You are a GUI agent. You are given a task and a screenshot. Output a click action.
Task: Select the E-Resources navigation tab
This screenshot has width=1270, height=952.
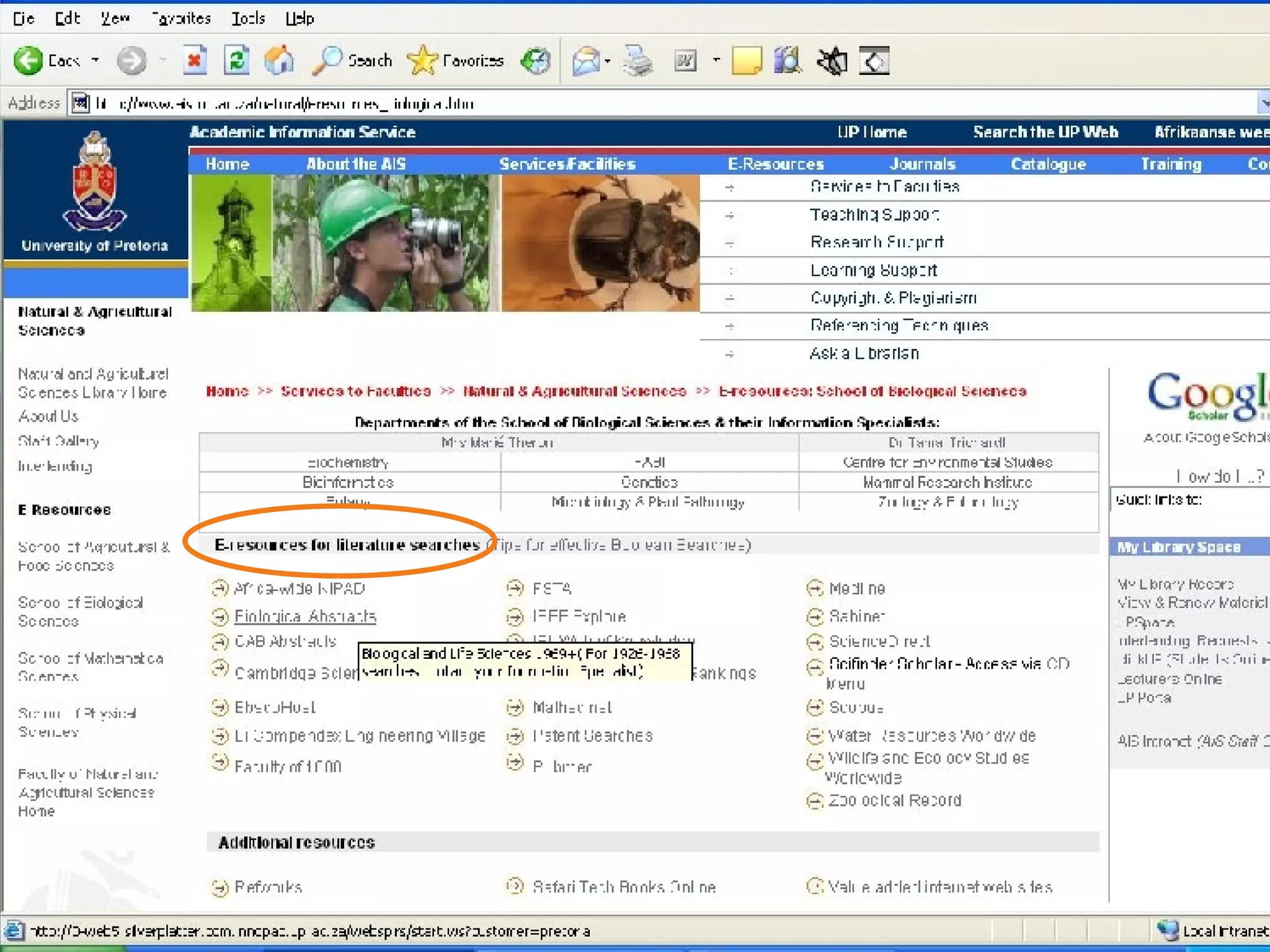[x=775, y=164]
